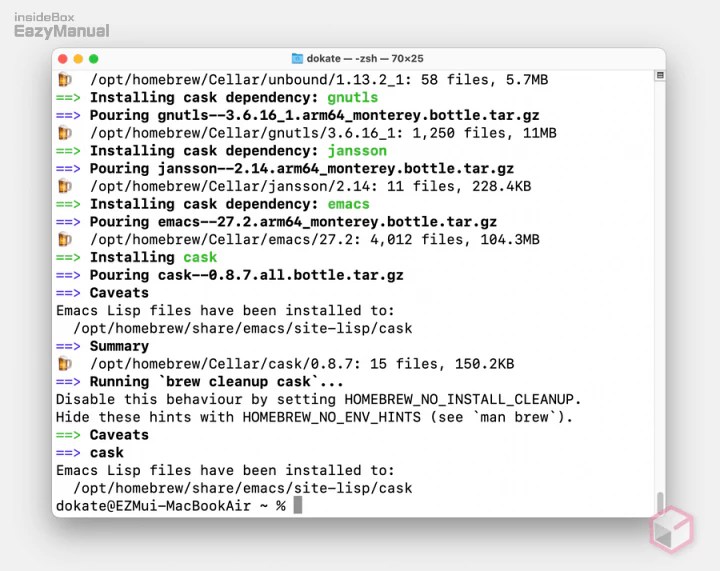The image size is (720, 571).
Task: Click the split pane icon above scrollbar
Action: tap(660, 75)
